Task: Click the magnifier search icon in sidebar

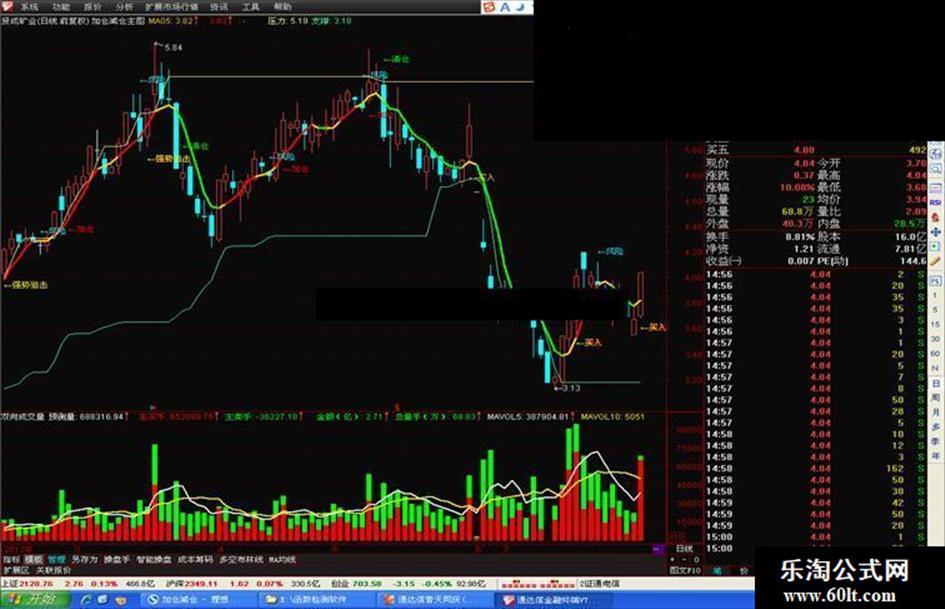Action: [936, 170]
